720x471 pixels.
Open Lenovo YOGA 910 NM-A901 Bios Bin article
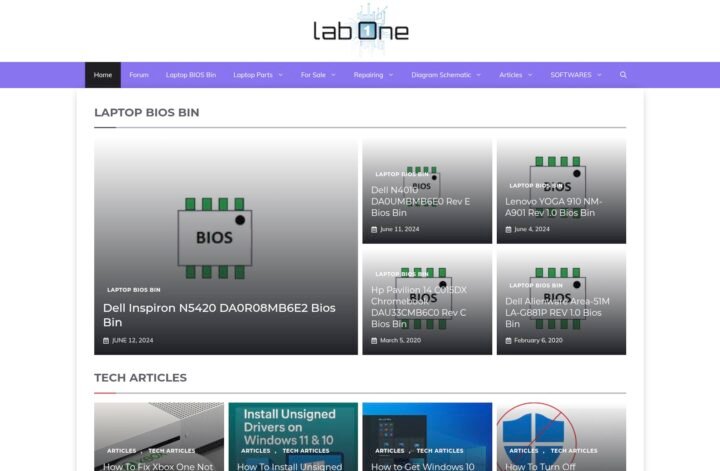pos(553,207)
